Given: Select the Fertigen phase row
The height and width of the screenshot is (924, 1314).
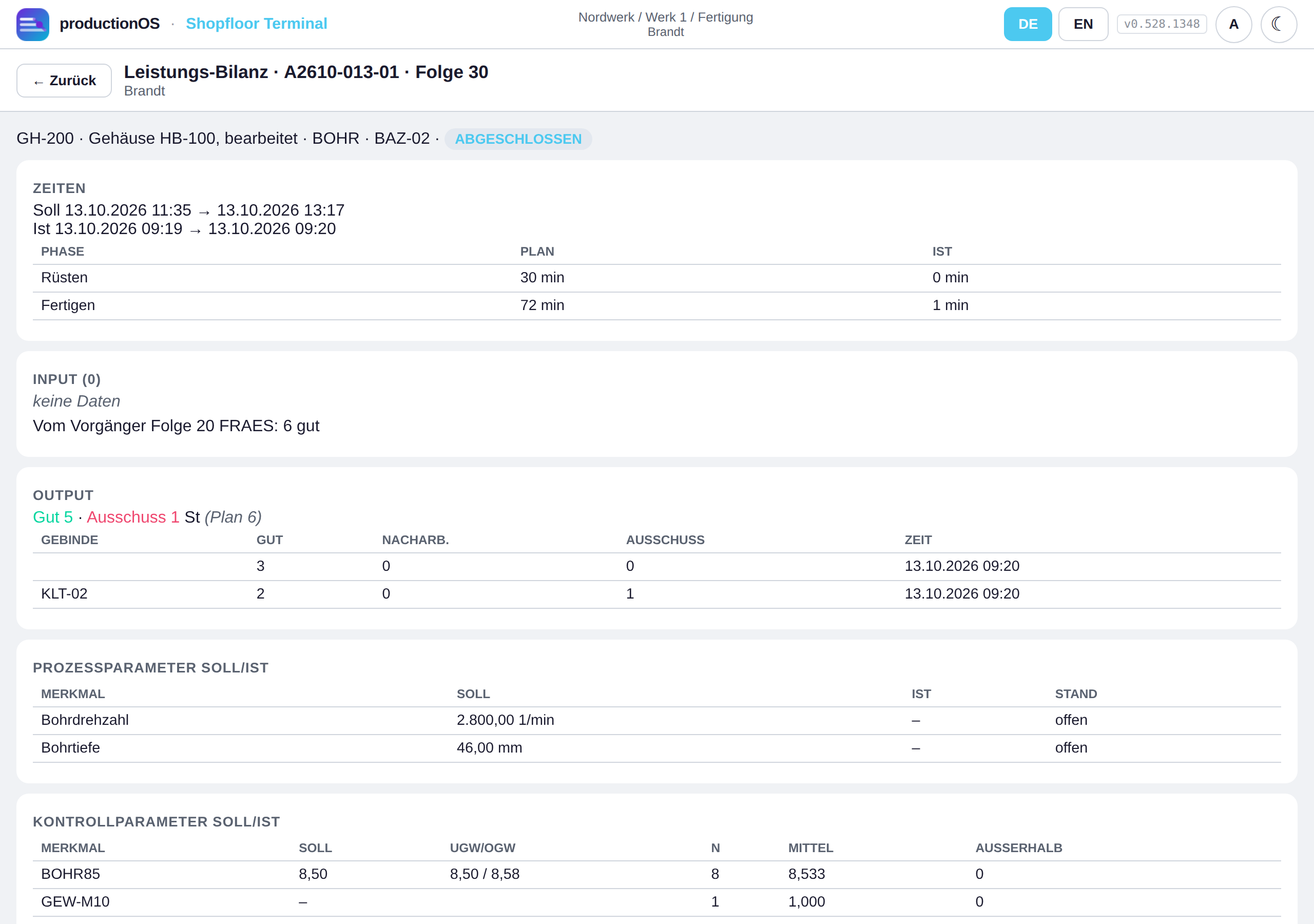Looking at the screenshot, I should (x=656, y=306).
